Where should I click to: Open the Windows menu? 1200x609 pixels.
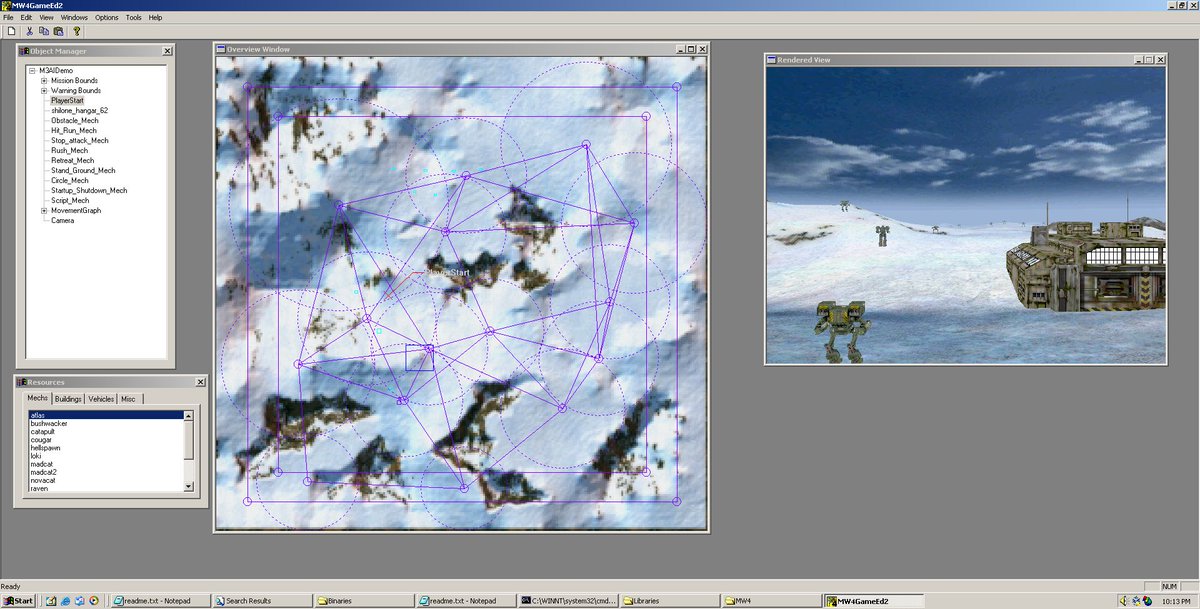74,17
